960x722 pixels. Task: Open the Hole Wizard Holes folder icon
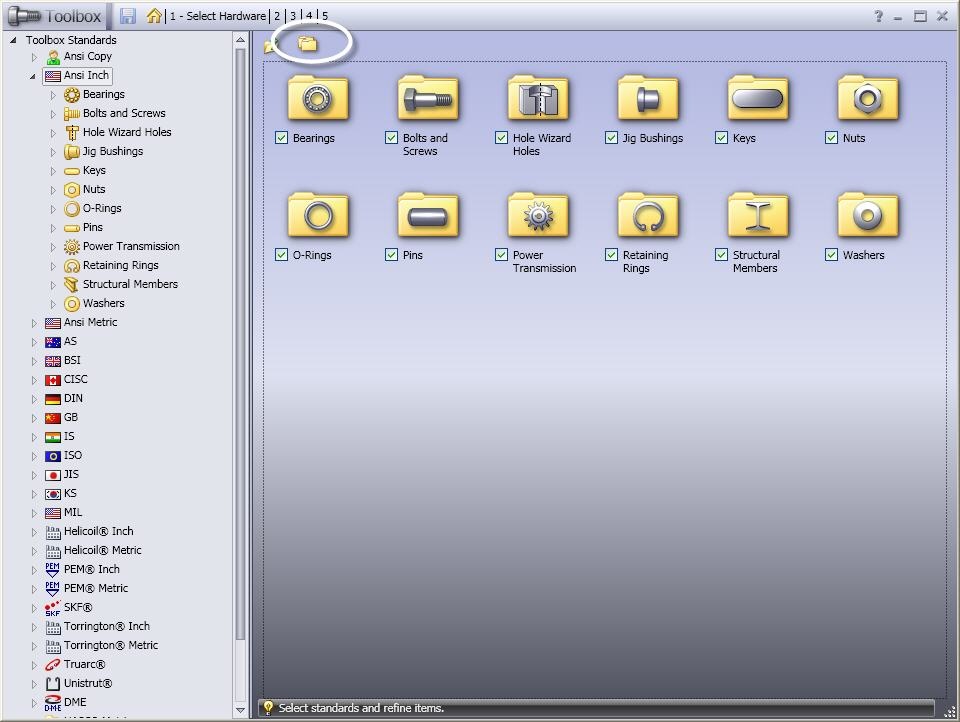point(538,98)
